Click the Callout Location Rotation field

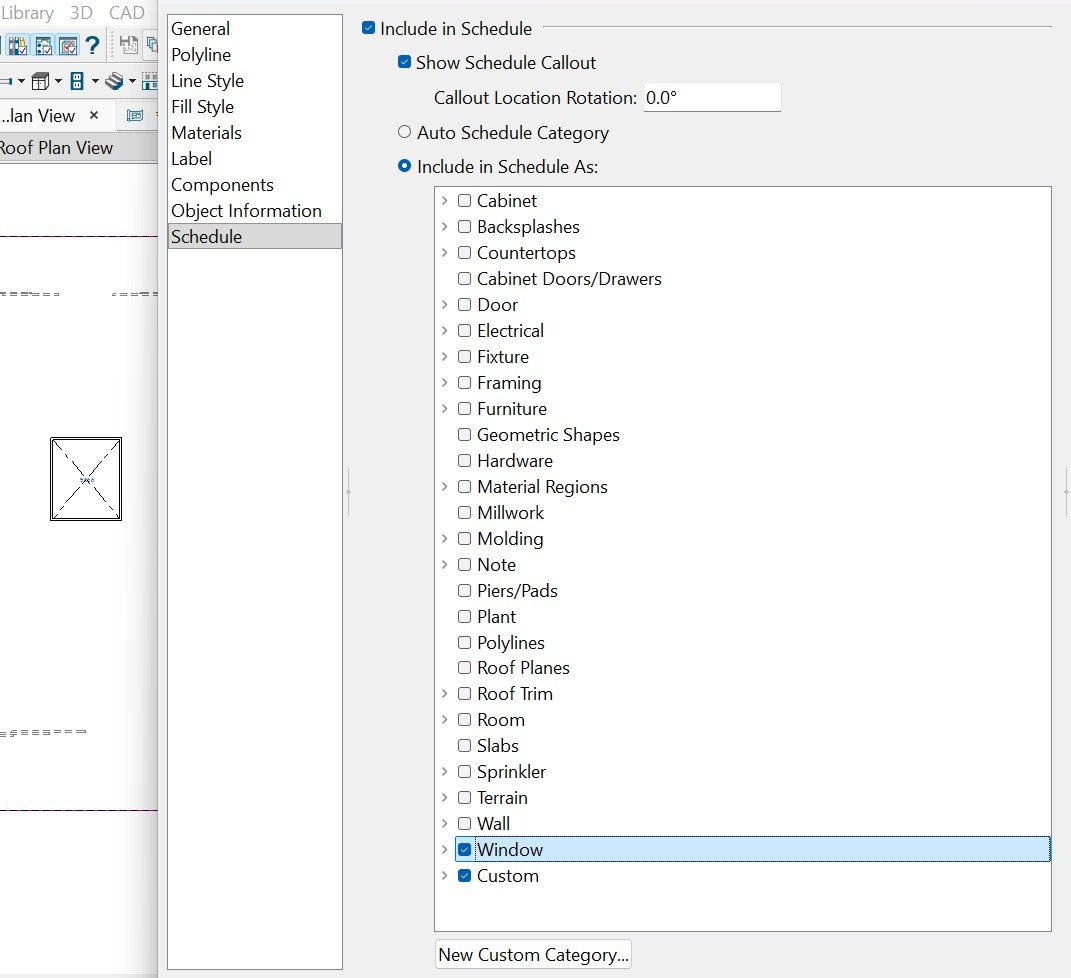pyautogui.click(x=711, y=98)
